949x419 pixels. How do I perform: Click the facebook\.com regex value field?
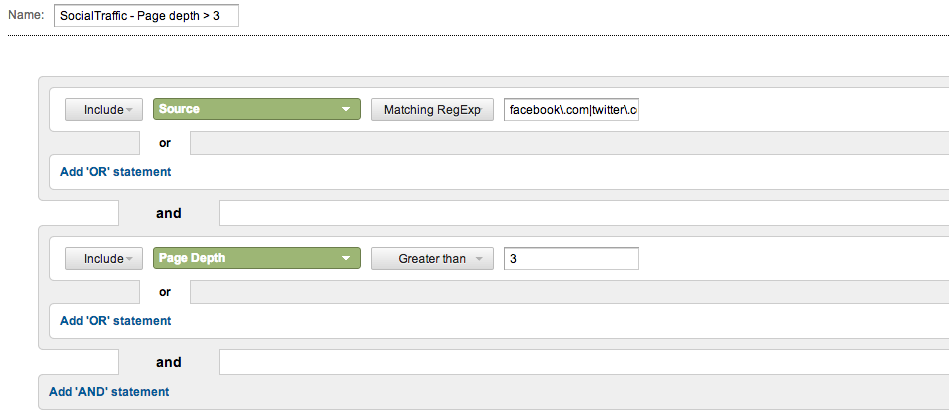(571, 109)
